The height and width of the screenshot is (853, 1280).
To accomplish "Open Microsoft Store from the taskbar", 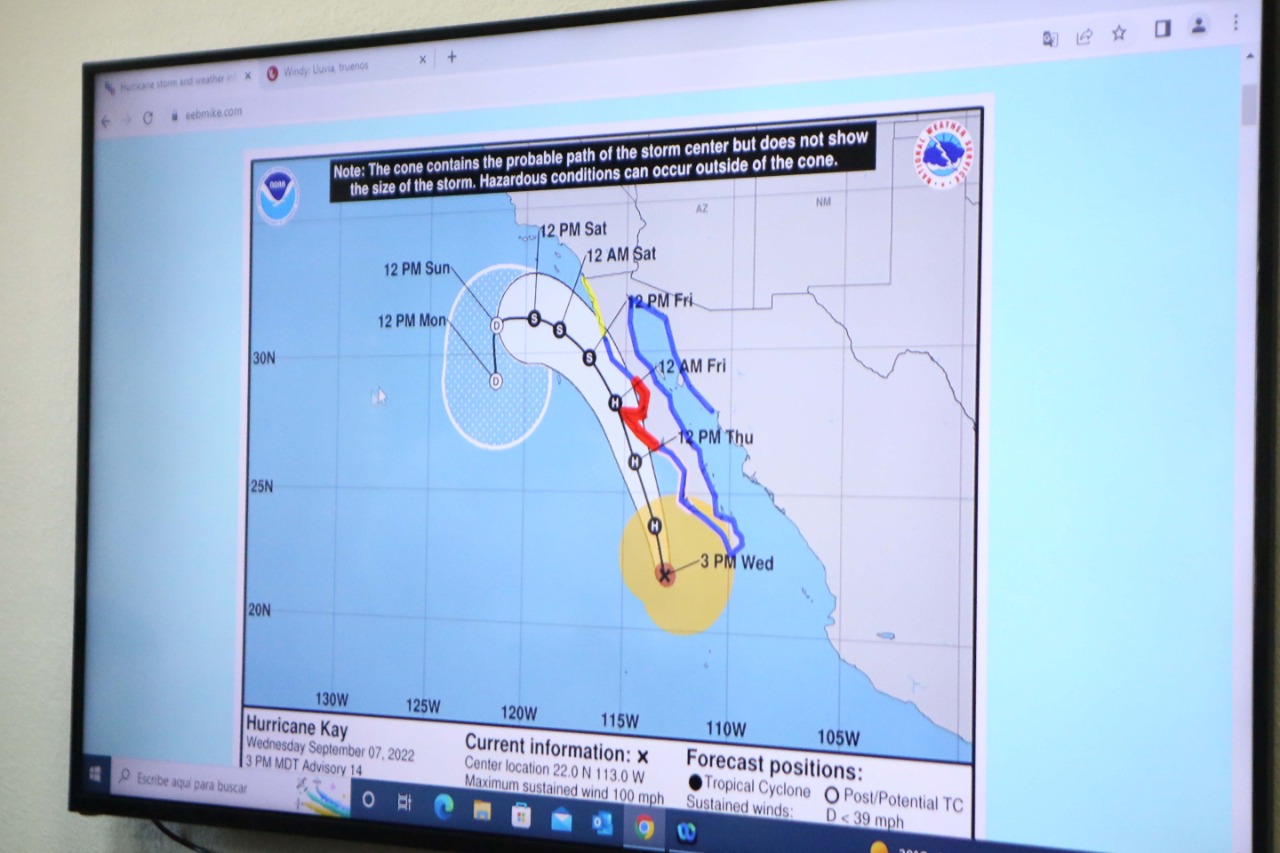I will pos(521,815).
